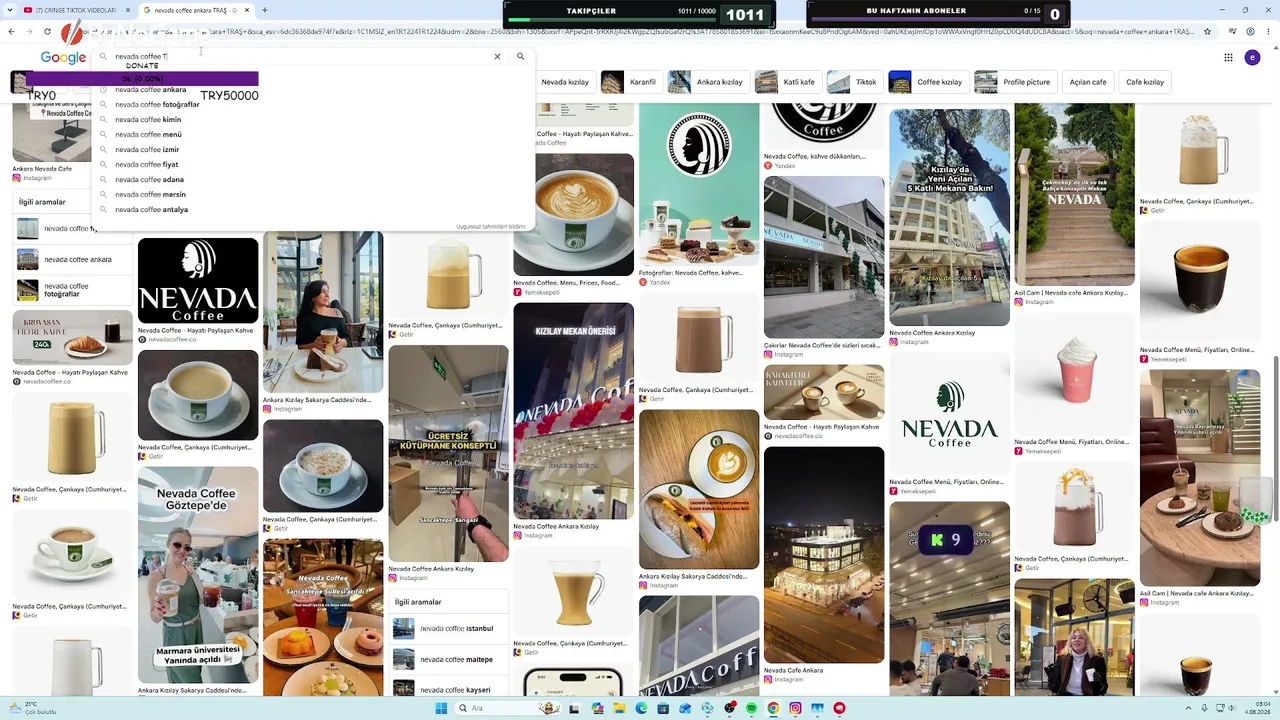Open the 'Ücretsiz Kütüphane Konseptli' image
Viewport: 1280px width, 720px height.
click(x=448, y=453)
